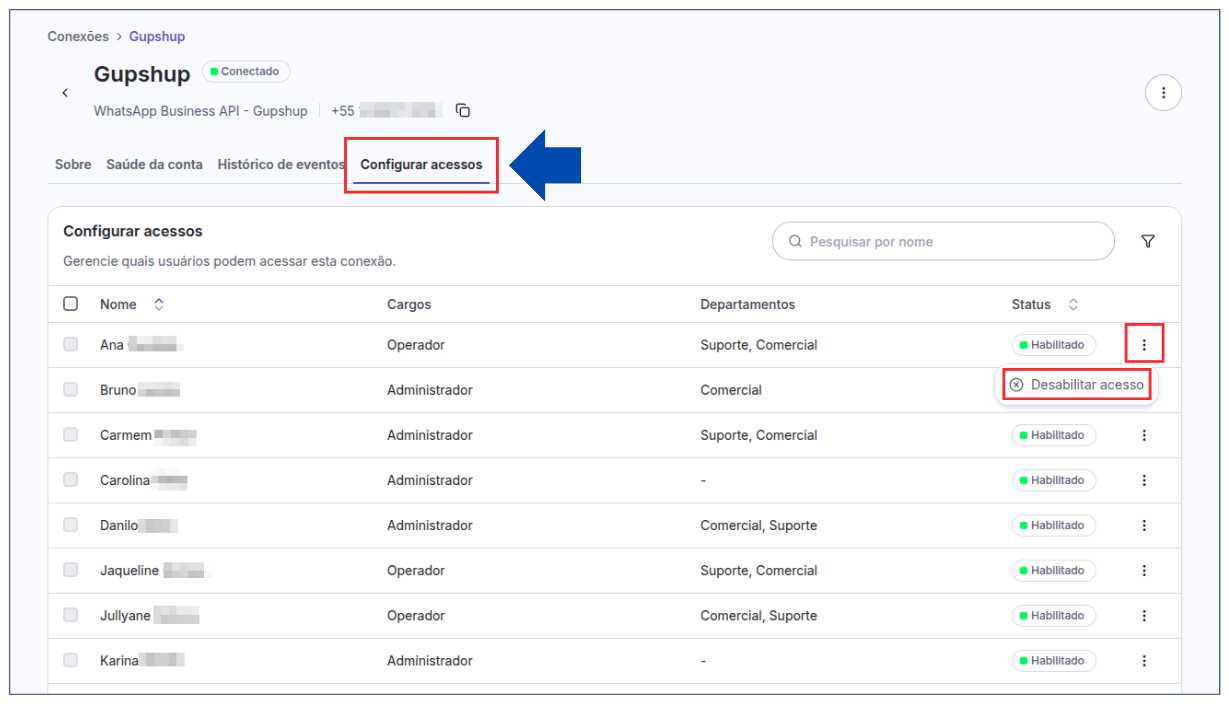
Task: Toggle the select-all checkbox in header
Action: pyautogui.click(x=71, y=304)
